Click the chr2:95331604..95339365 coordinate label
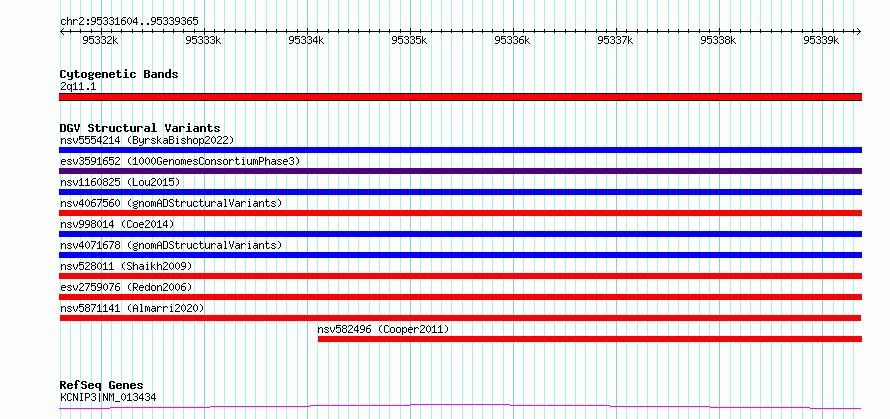 (x=129, y=21)
